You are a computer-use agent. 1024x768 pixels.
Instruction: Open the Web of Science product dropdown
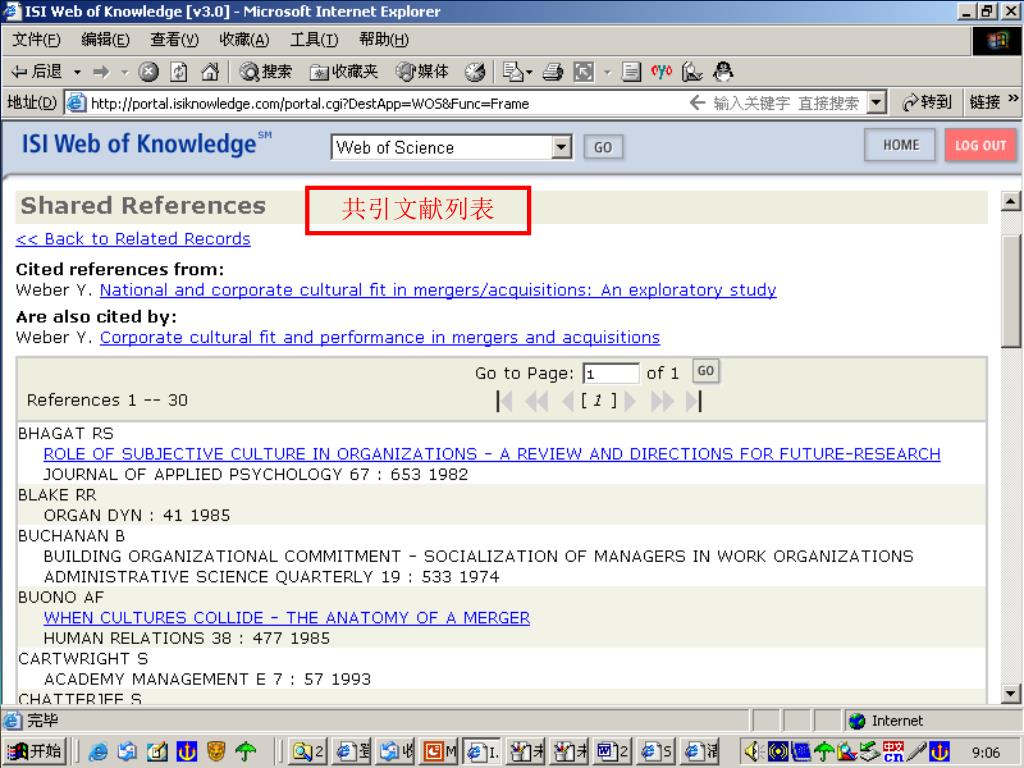click(x=451, y=147)
